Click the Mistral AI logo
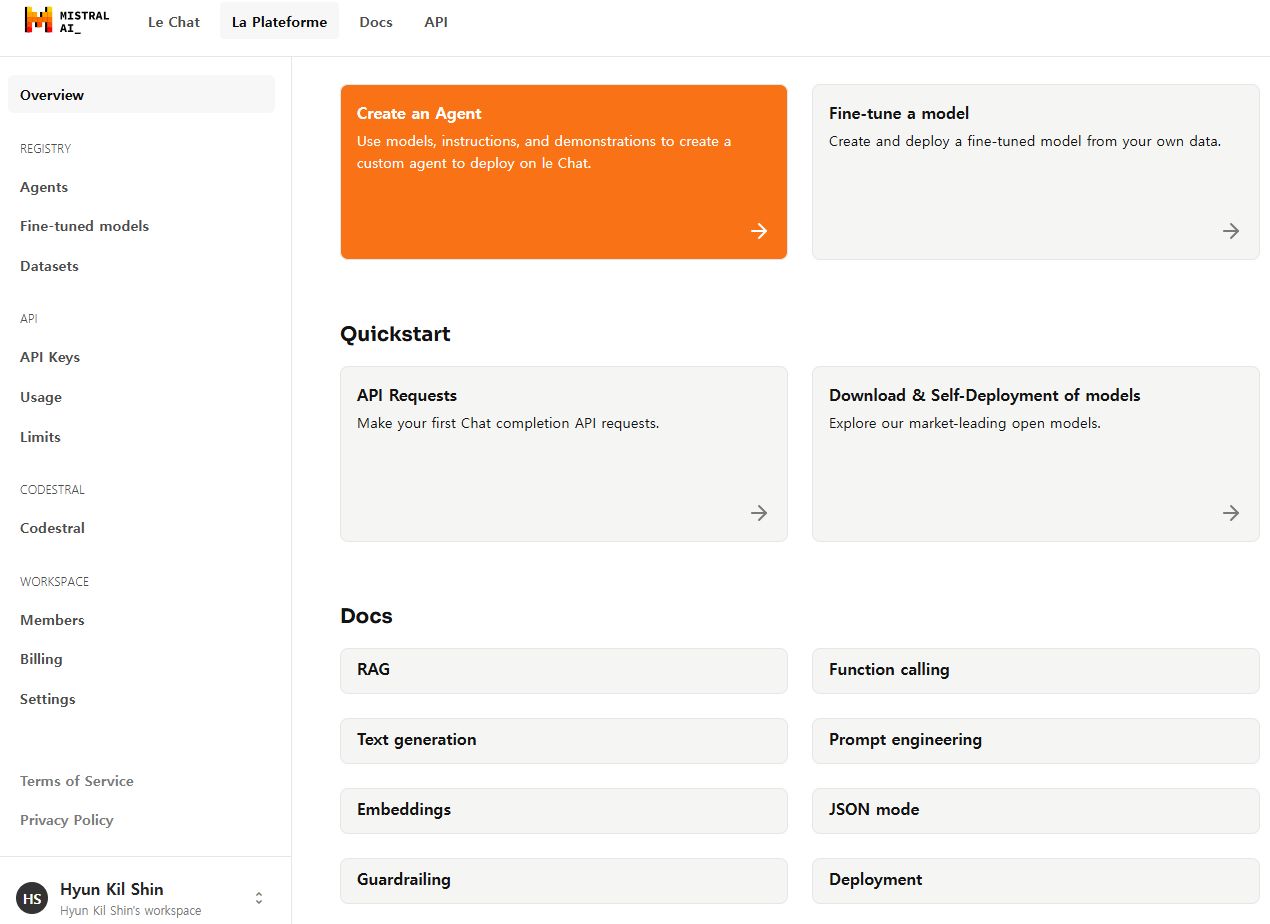The width and height of the screenshot is (1270, 924). coord(67,21)
